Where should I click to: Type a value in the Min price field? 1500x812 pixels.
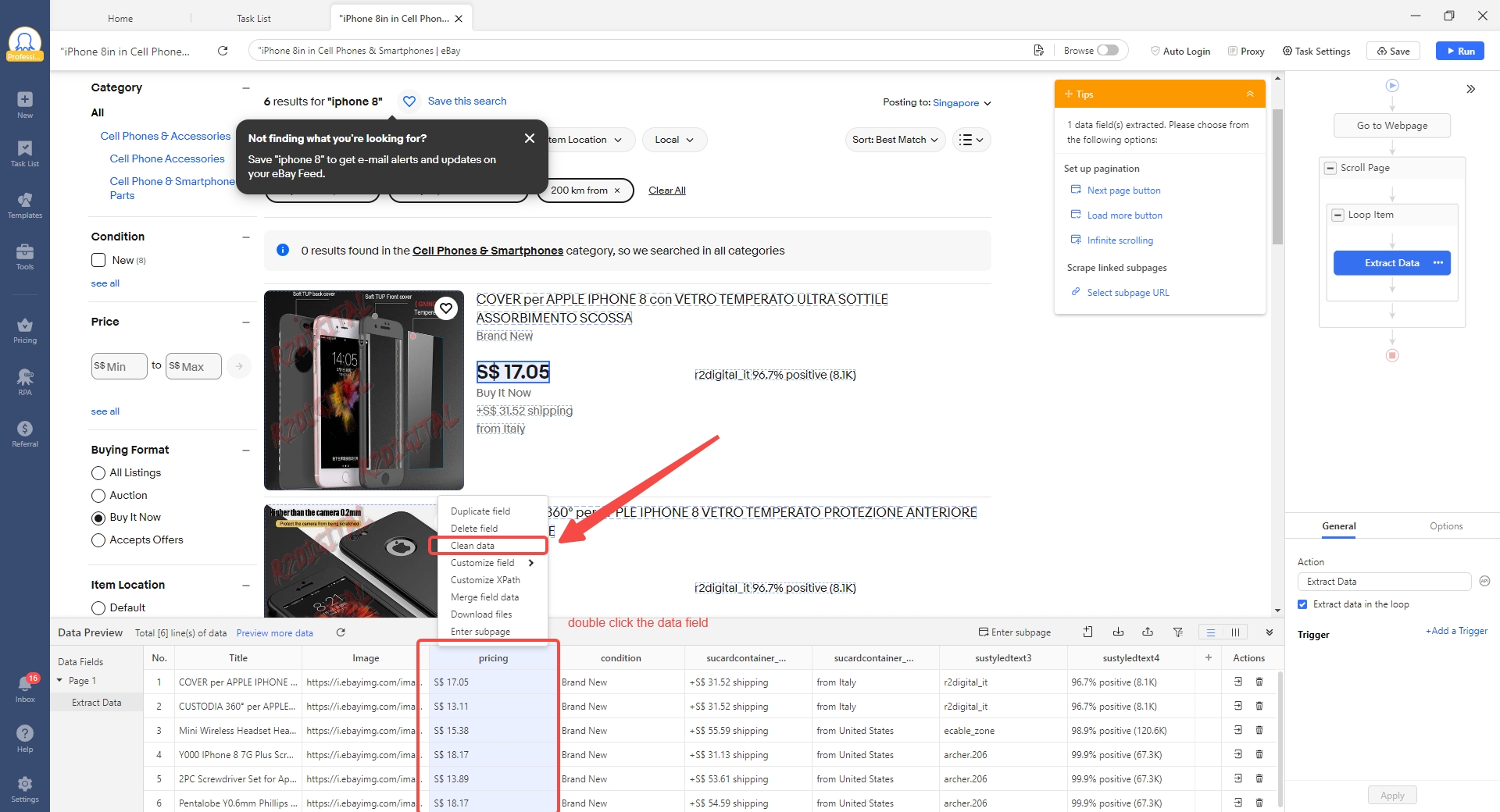tap(119, 365)
